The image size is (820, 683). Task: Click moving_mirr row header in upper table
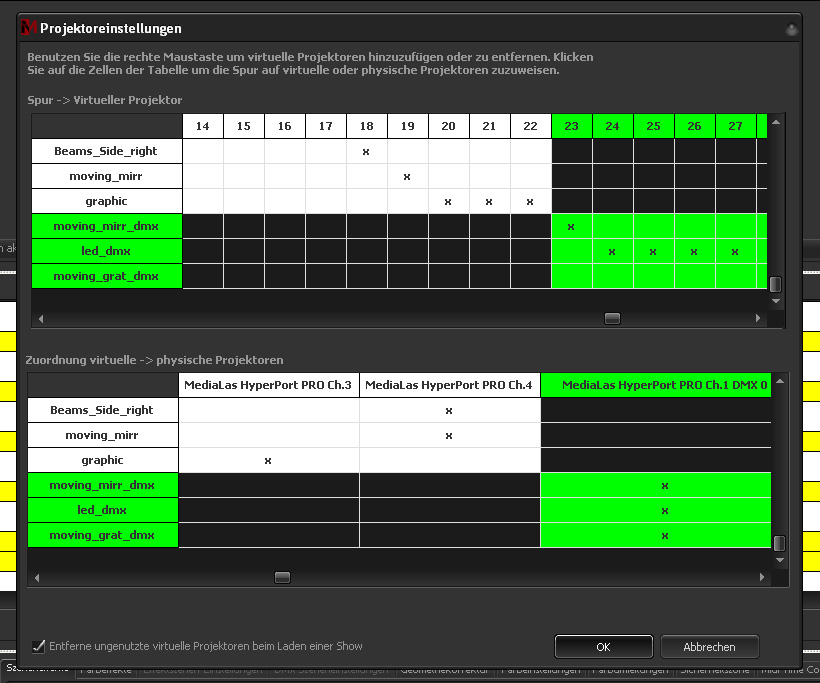[107, 176]
